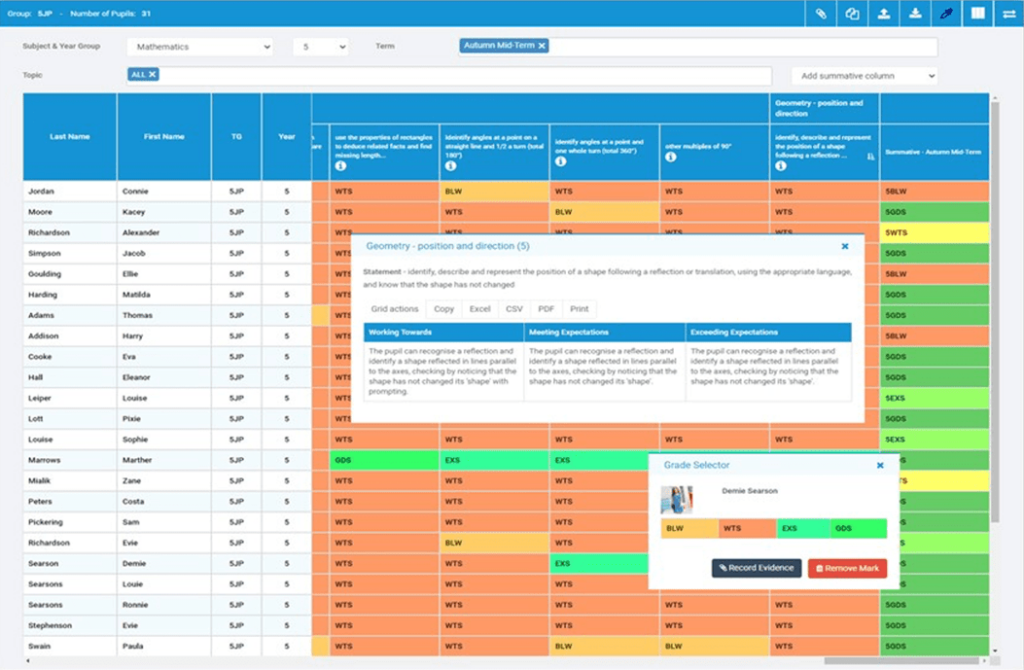Viewport: 1024px width, 670px height.
Task: Click the paperclip attachment icon in toolbar
Action: (821, 14)
